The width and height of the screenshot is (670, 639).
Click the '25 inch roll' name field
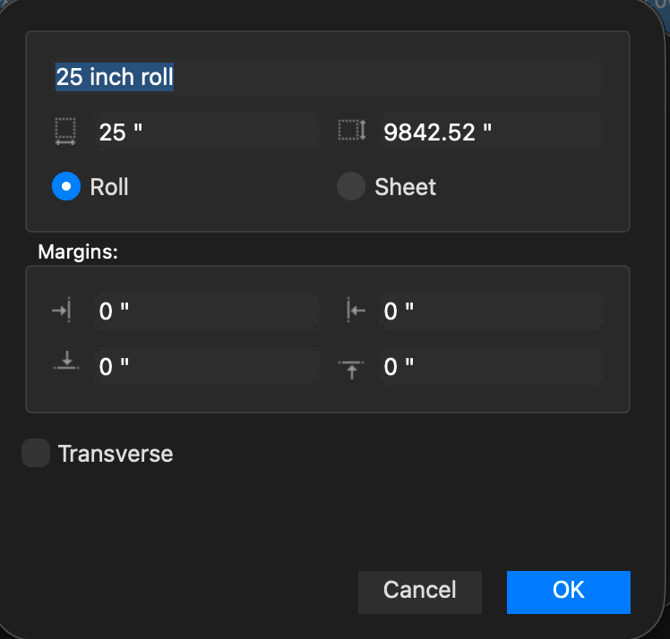coord(328,77)
